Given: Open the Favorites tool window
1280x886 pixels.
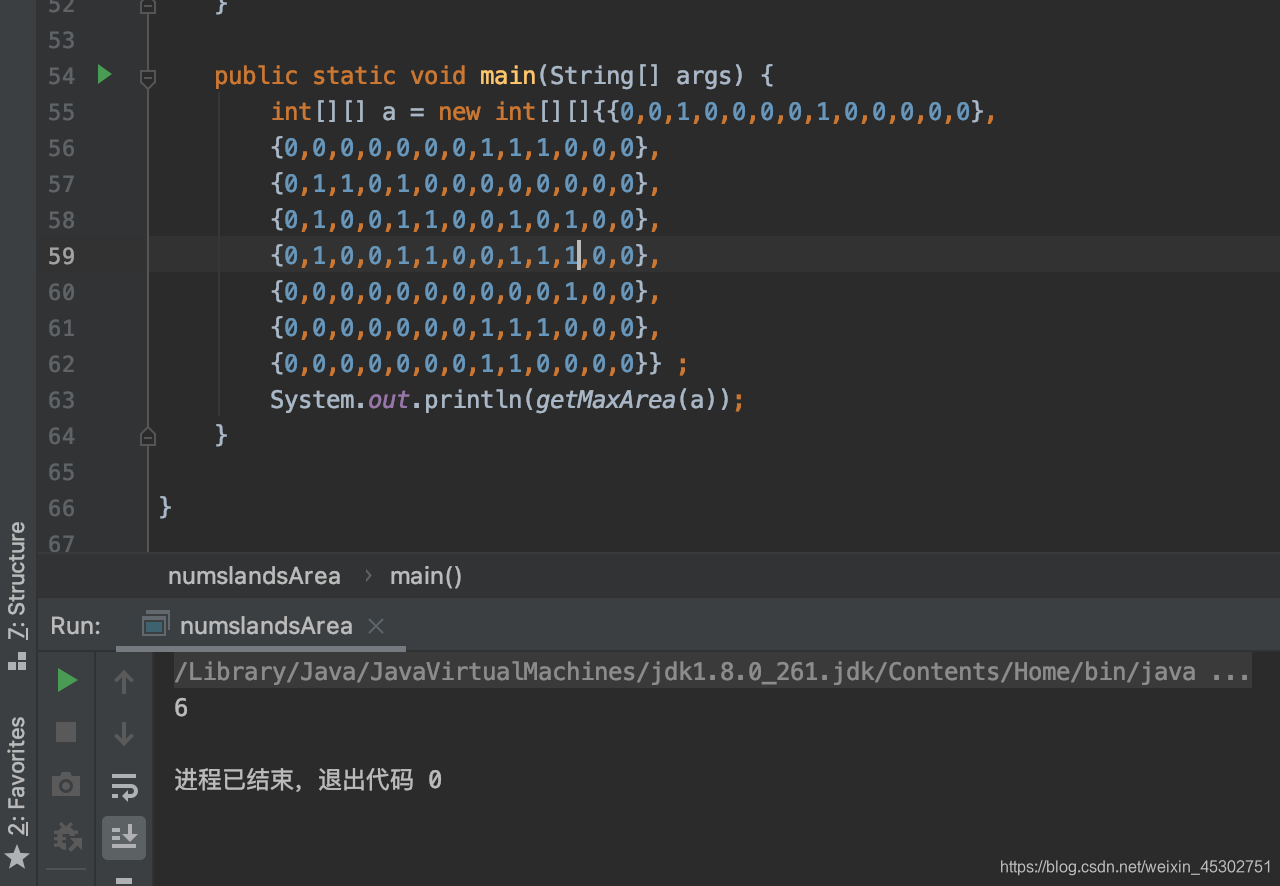Looking at the screenshot, I should [x=18, y=790].
